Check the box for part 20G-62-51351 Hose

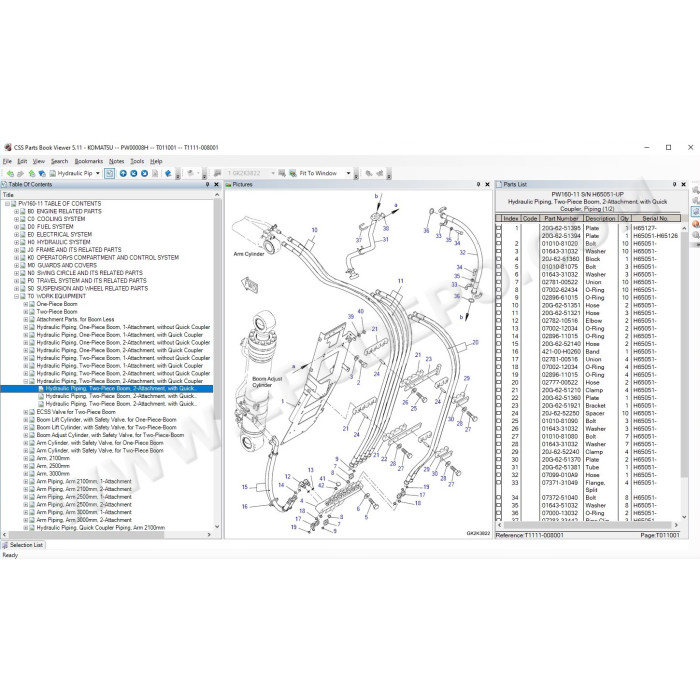tap(499, 305)
